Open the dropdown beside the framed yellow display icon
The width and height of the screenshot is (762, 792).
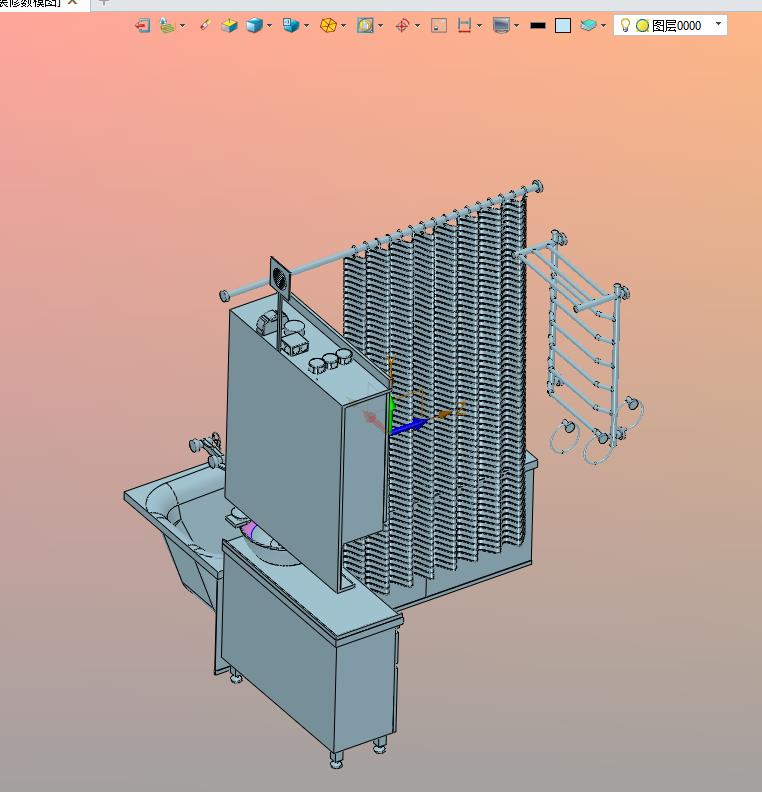tap(381, 25)
